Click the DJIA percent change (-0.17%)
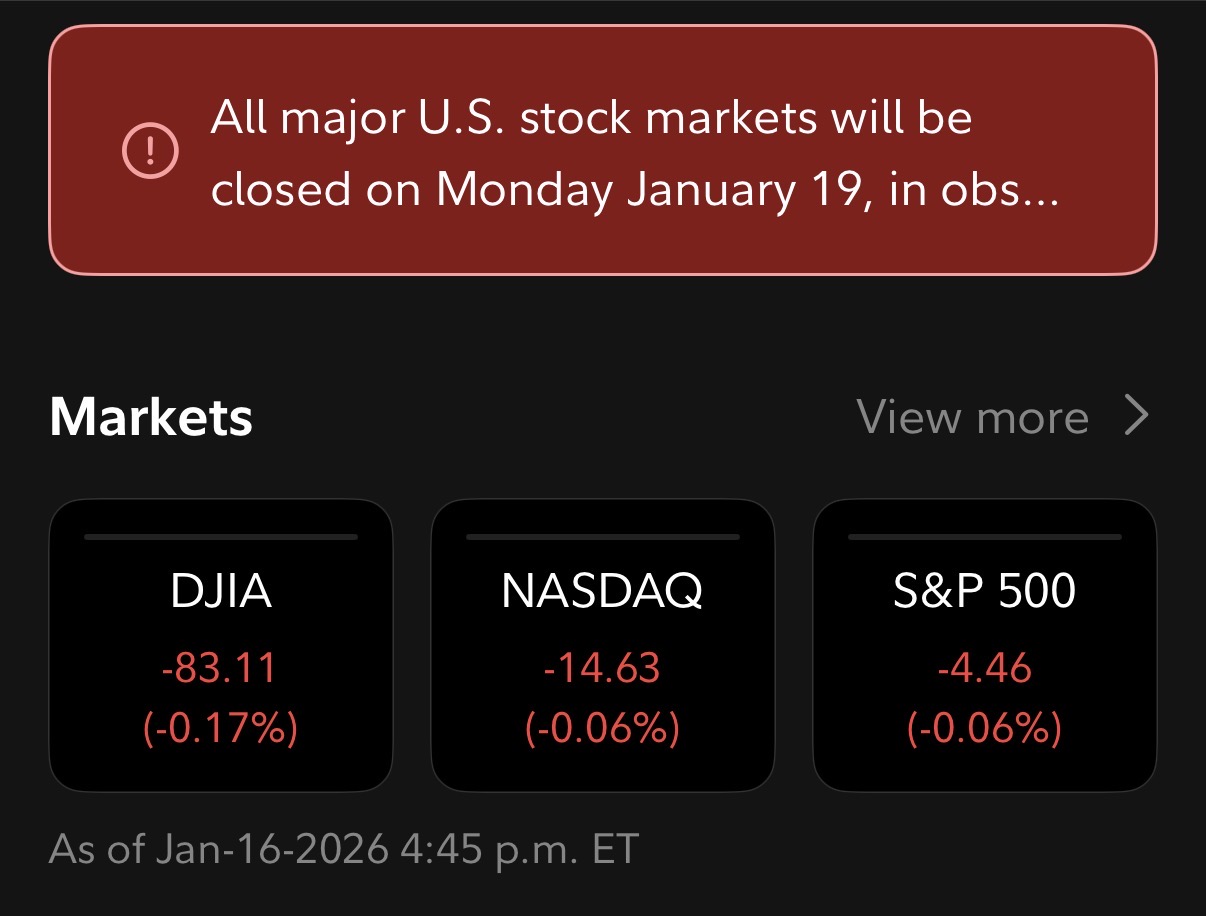The width and height of the screenshot is (1206, 916). pos(221,729)
